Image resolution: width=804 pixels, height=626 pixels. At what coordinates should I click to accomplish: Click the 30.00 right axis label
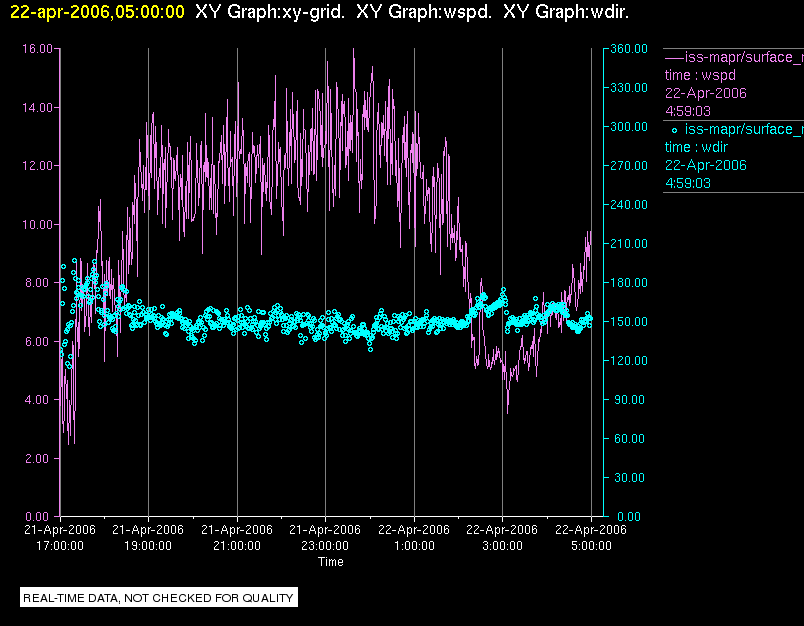click(629, 478)
